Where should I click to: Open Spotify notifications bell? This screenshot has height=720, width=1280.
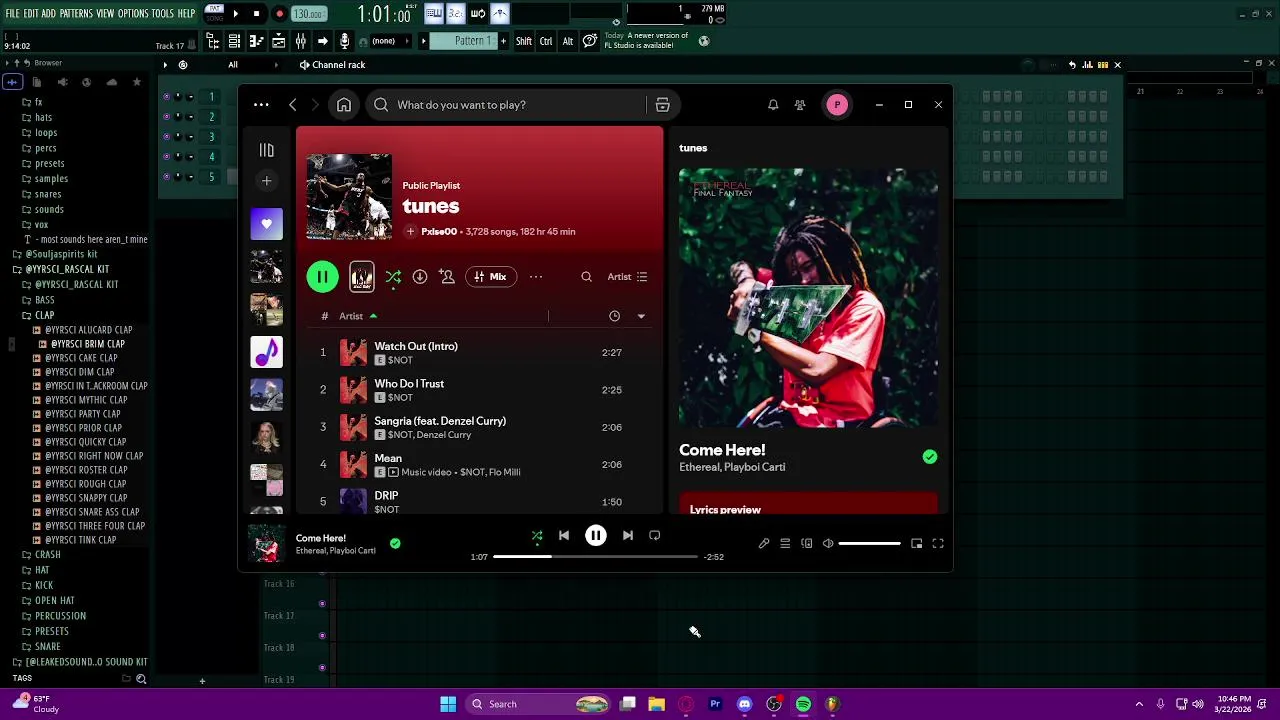tap(773, 105)
